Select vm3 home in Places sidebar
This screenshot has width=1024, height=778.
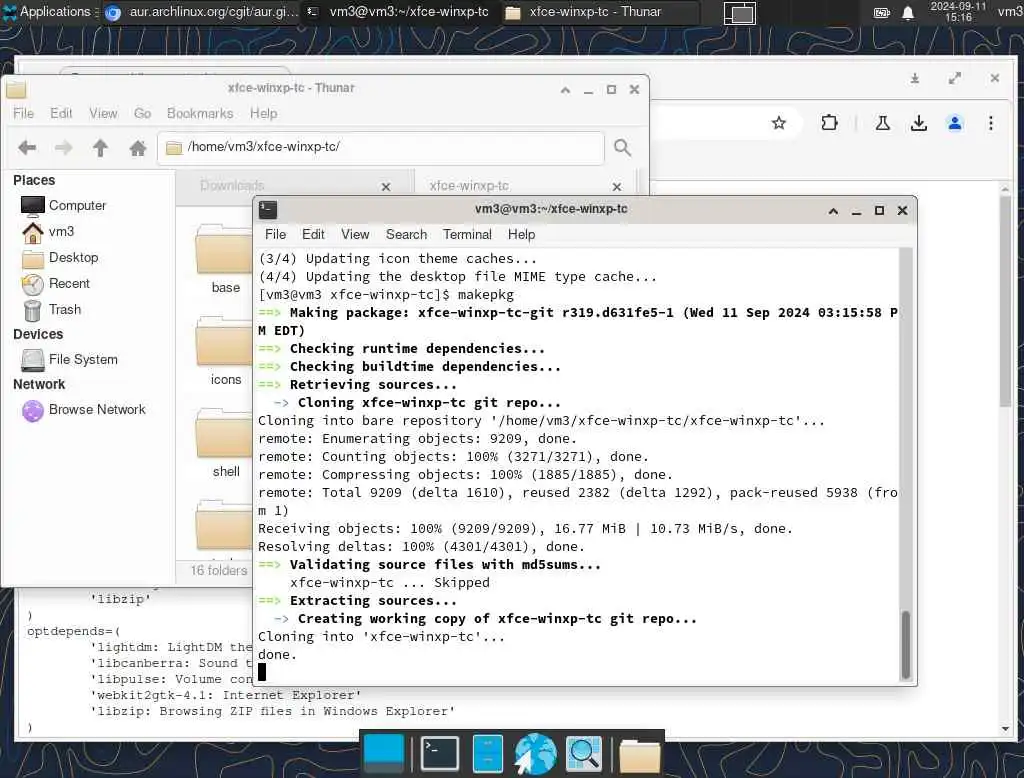[48, 231]
